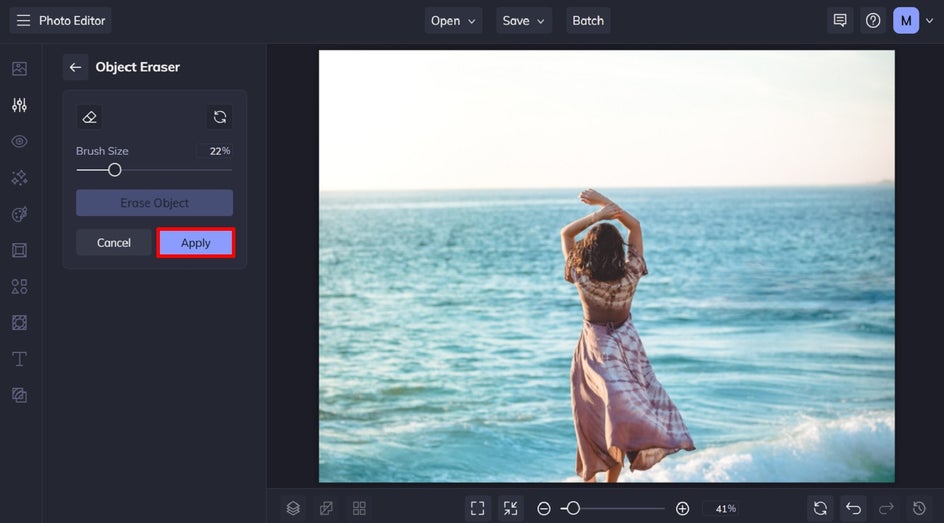The image size is (944, 523).
Task: Click the undo arrow in bottom bar
Action: (852, 508)
